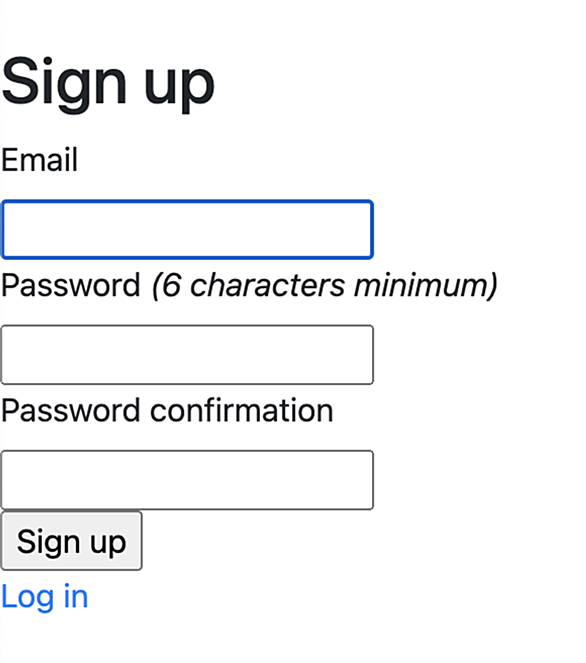The width and height of the screenshot is (586, 663).
Task: Create account via Sign up button
Action: [71, 541]
